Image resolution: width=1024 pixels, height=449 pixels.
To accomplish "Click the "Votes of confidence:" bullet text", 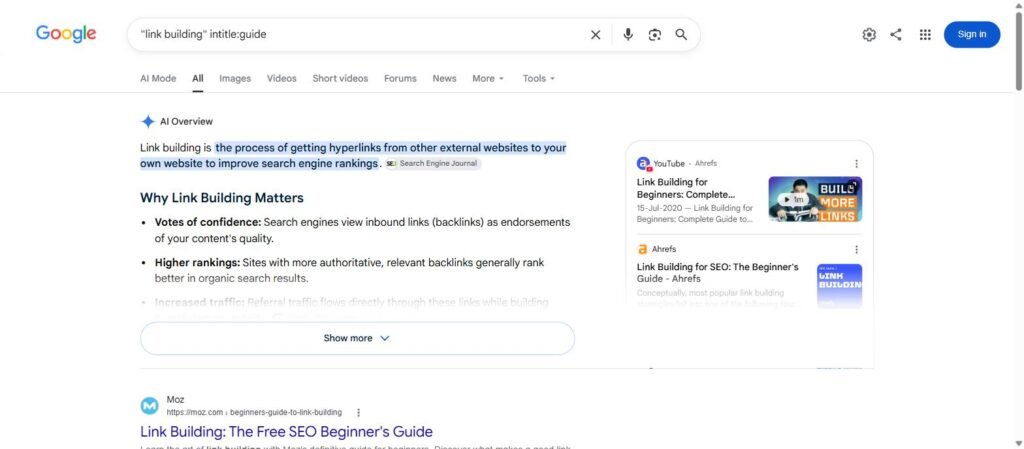I will click(x=208, y=222).
